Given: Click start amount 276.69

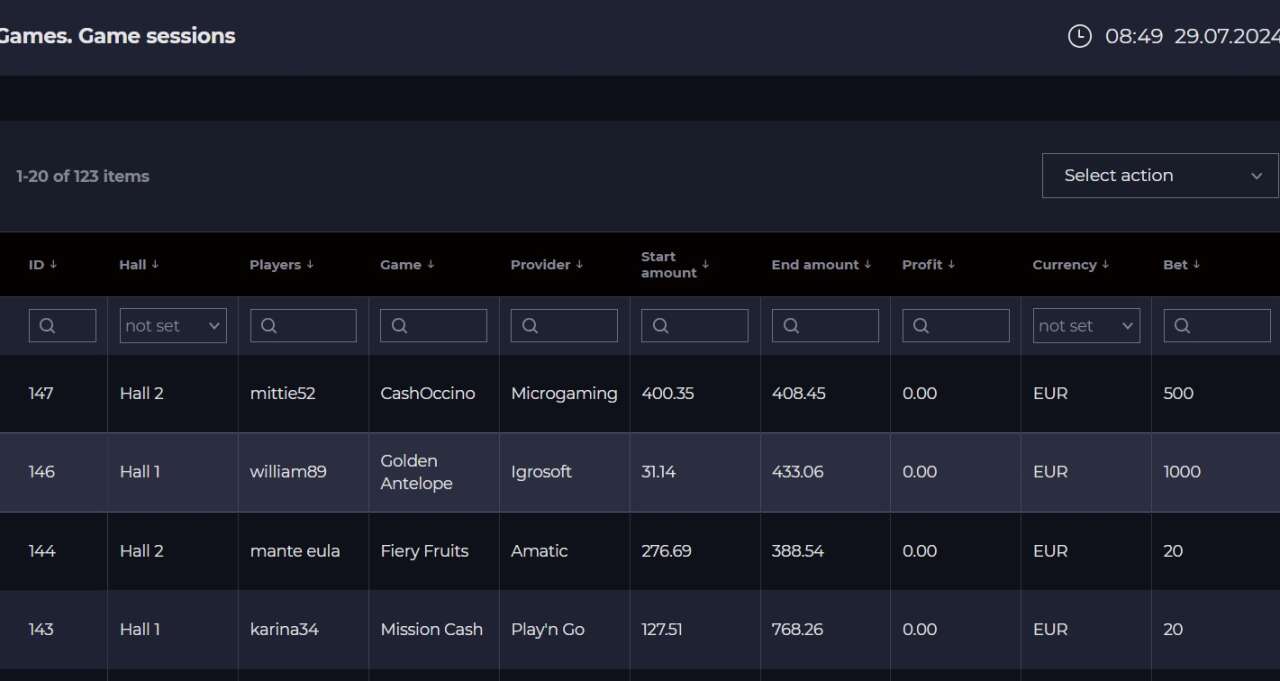Looking at the screenshot, I should pyautogui.click(x=666, y=551).
